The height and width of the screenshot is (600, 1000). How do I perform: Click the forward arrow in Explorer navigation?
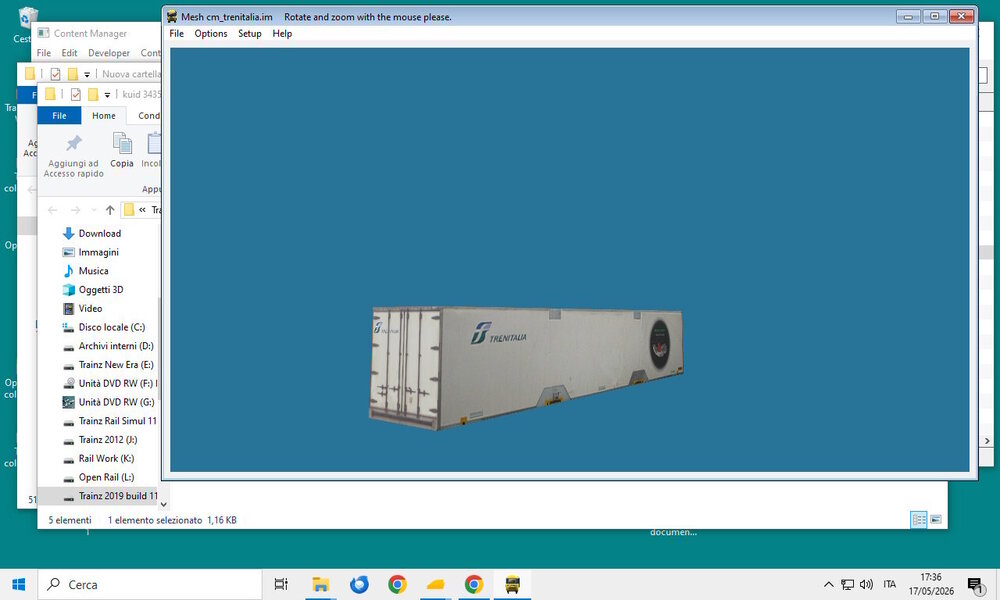click(x=75, y=210)
